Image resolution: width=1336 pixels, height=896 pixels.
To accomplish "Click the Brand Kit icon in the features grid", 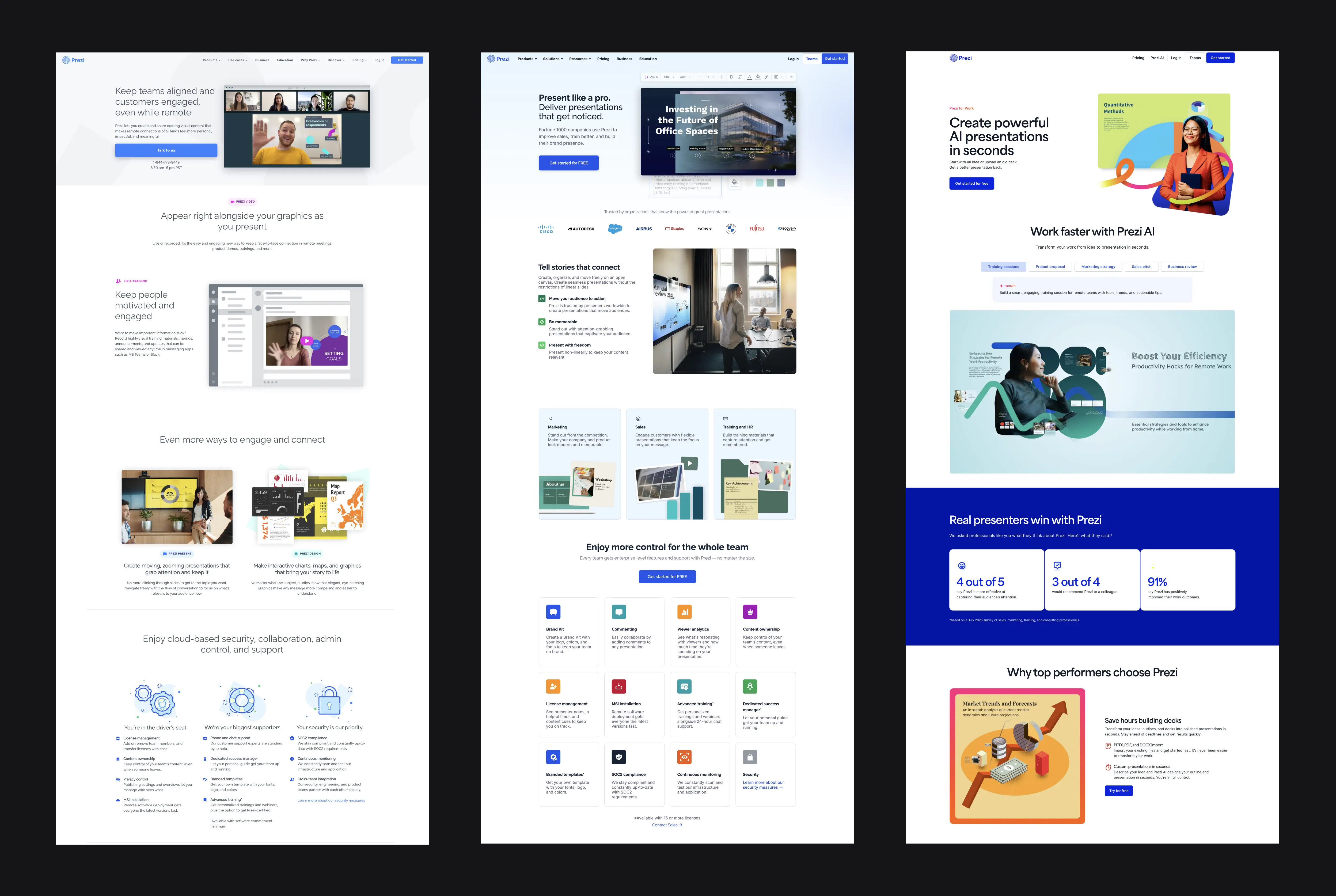I will click(x=553, y=612).
